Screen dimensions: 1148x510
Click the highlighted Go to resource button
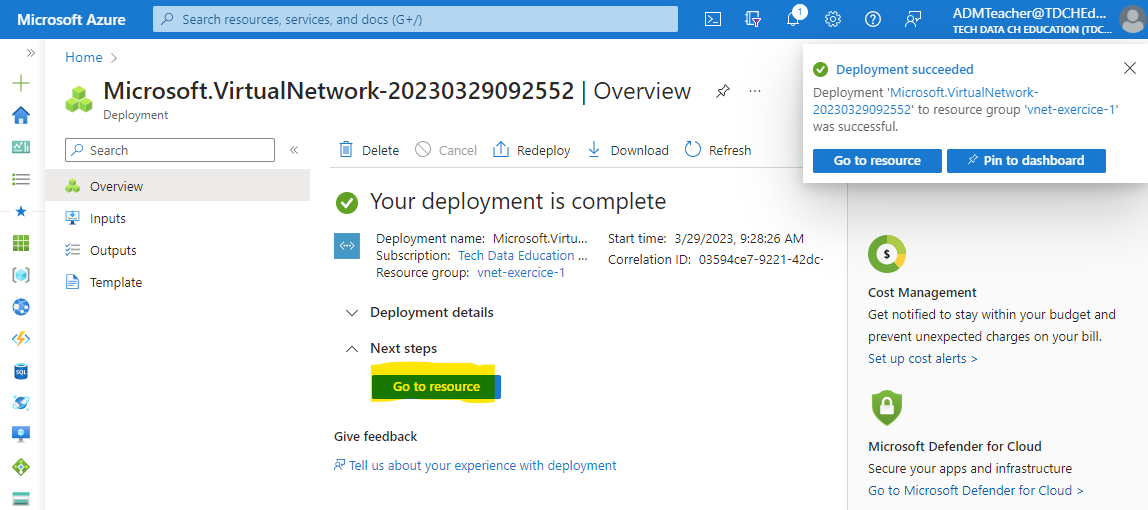(436, 386)
